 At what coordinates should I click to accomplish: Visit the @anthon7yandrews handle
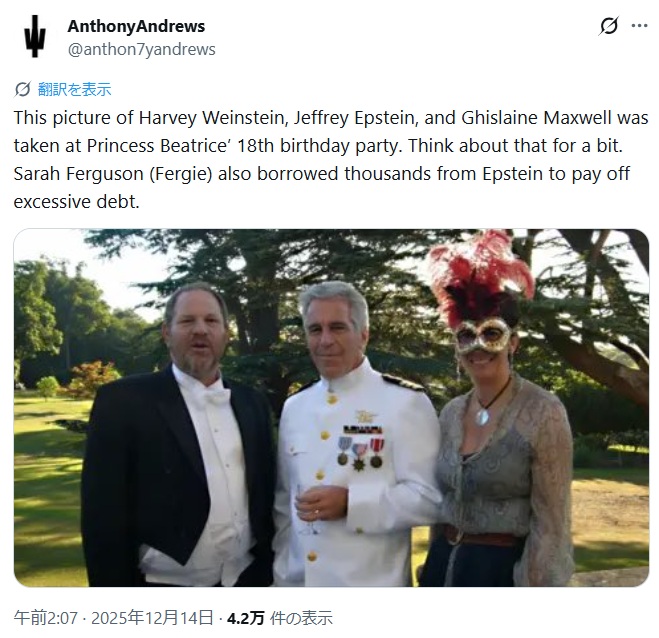(142, 49)
